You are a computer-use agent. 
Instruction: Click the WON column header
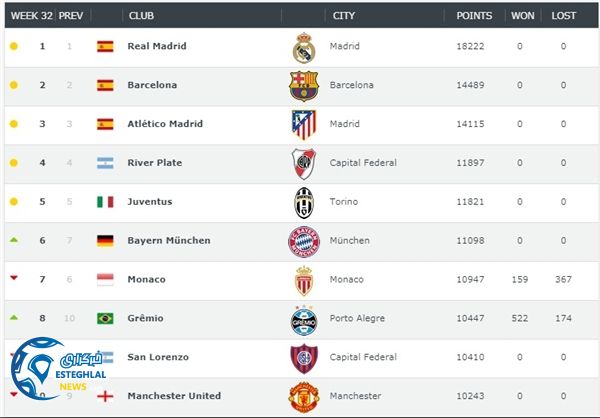tap(522, 16)
